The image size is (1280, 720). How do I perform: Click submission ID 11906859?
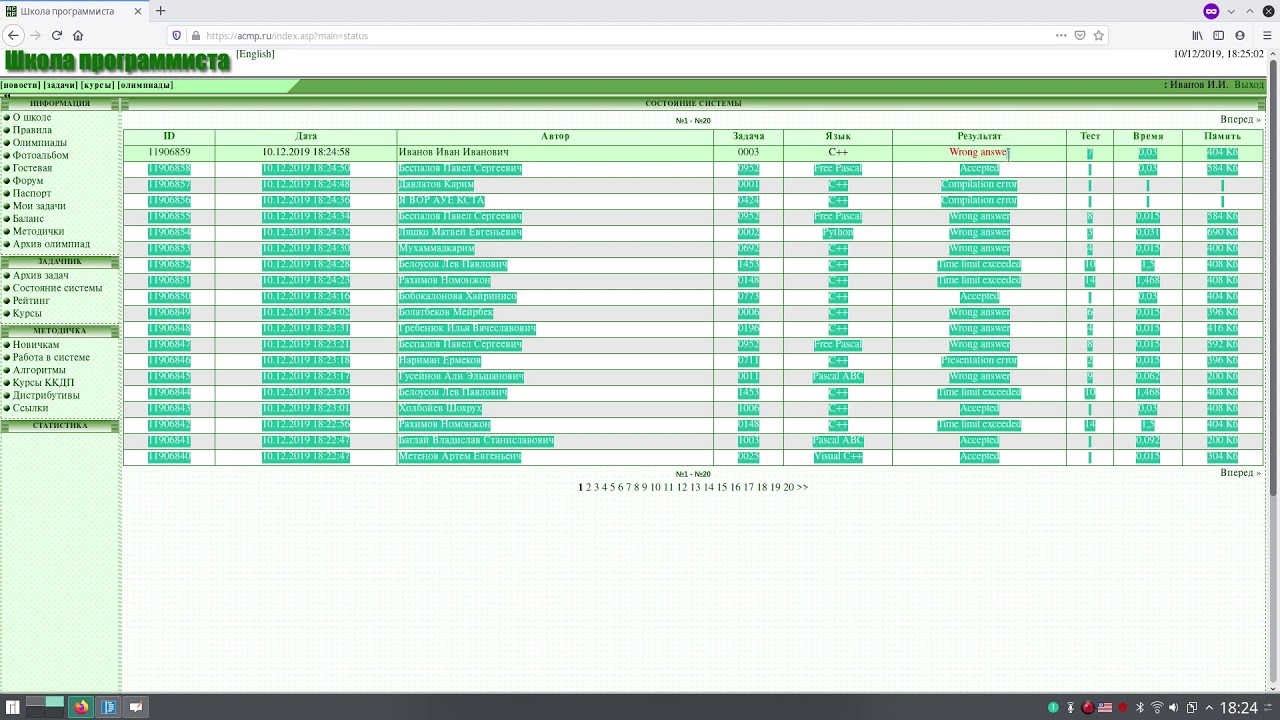(x=169, y=152)
